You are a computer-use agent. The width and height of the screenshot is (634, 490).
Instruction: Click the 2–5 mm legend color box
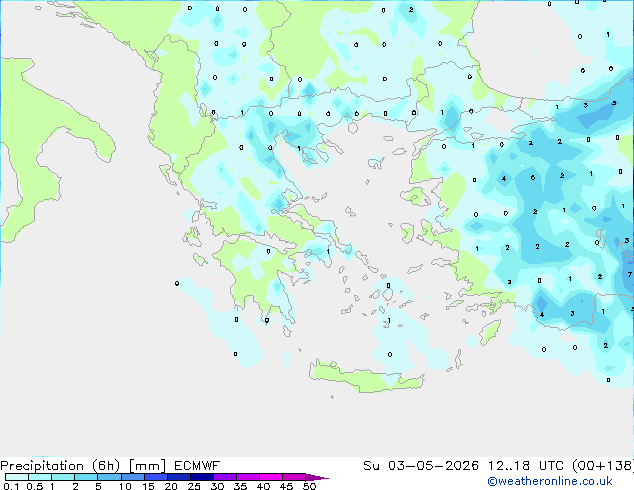[x=86, y=477]
